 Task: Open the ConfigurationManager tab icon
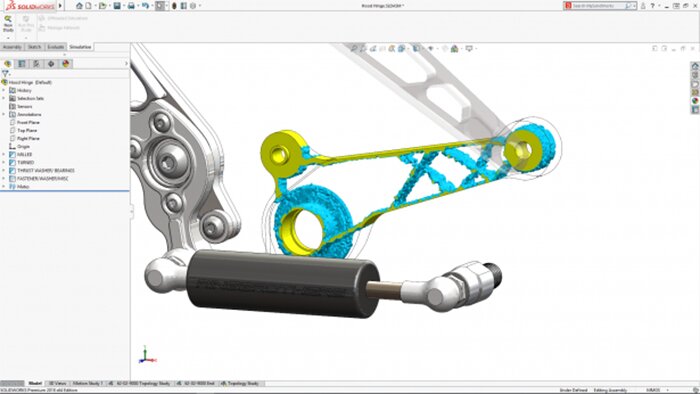(x=37, y=64)
